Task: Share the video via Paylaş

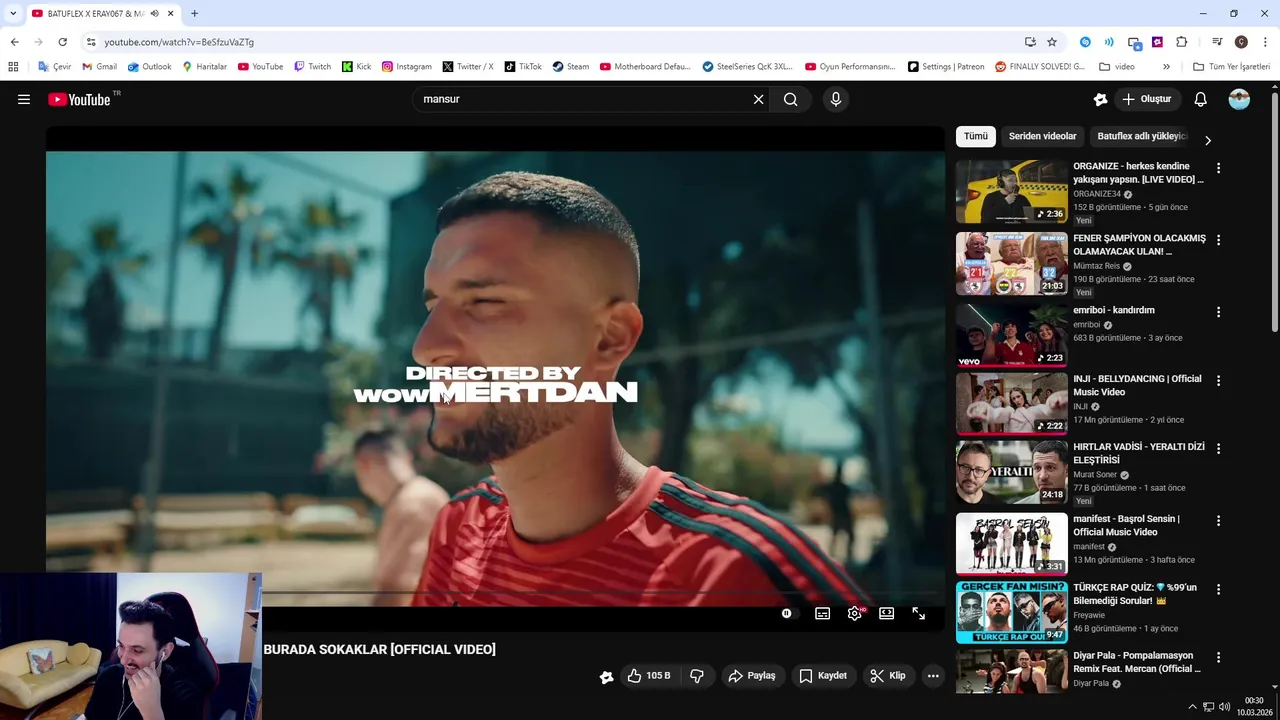Action: [752, 676]
